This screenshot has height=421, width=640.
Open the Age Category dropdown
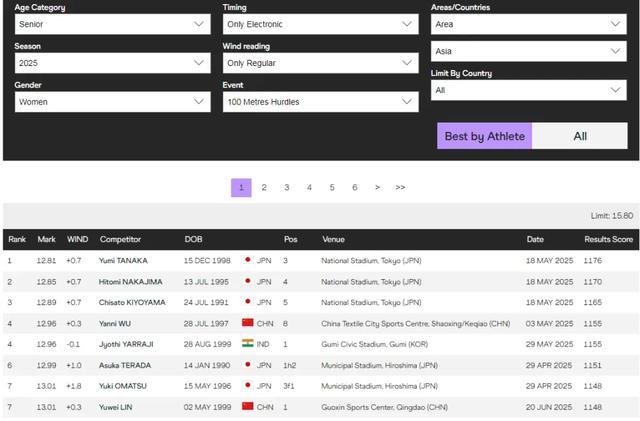(x=111, y=24)
